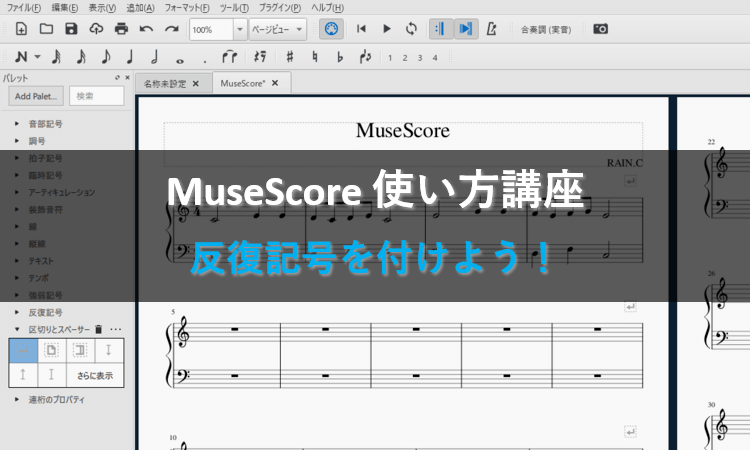This screenshot has width=750, height=450.
Task: Apply flat accidental
Action: (340, 57)
